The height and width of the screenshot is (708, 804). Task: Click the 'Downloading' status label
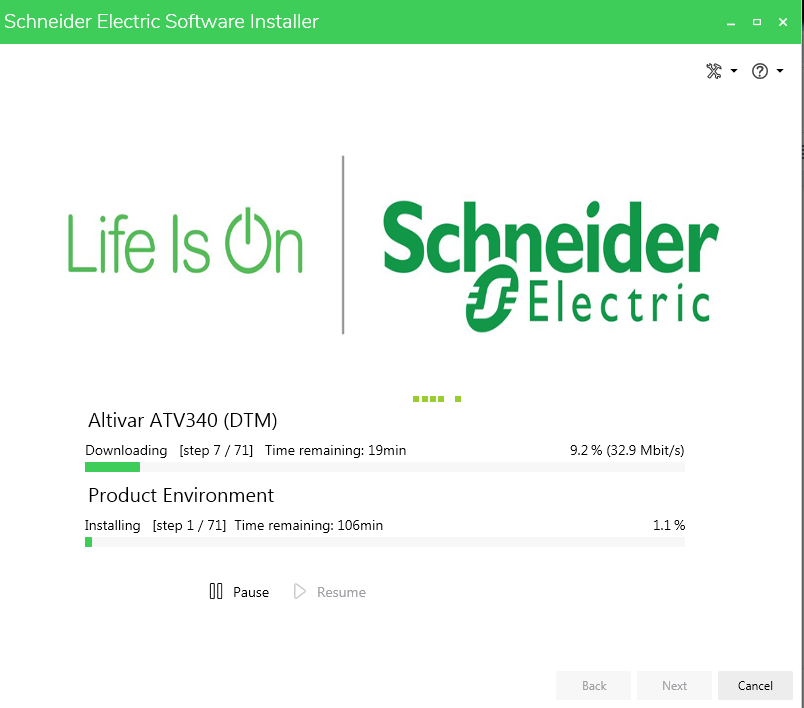[126, 451]
